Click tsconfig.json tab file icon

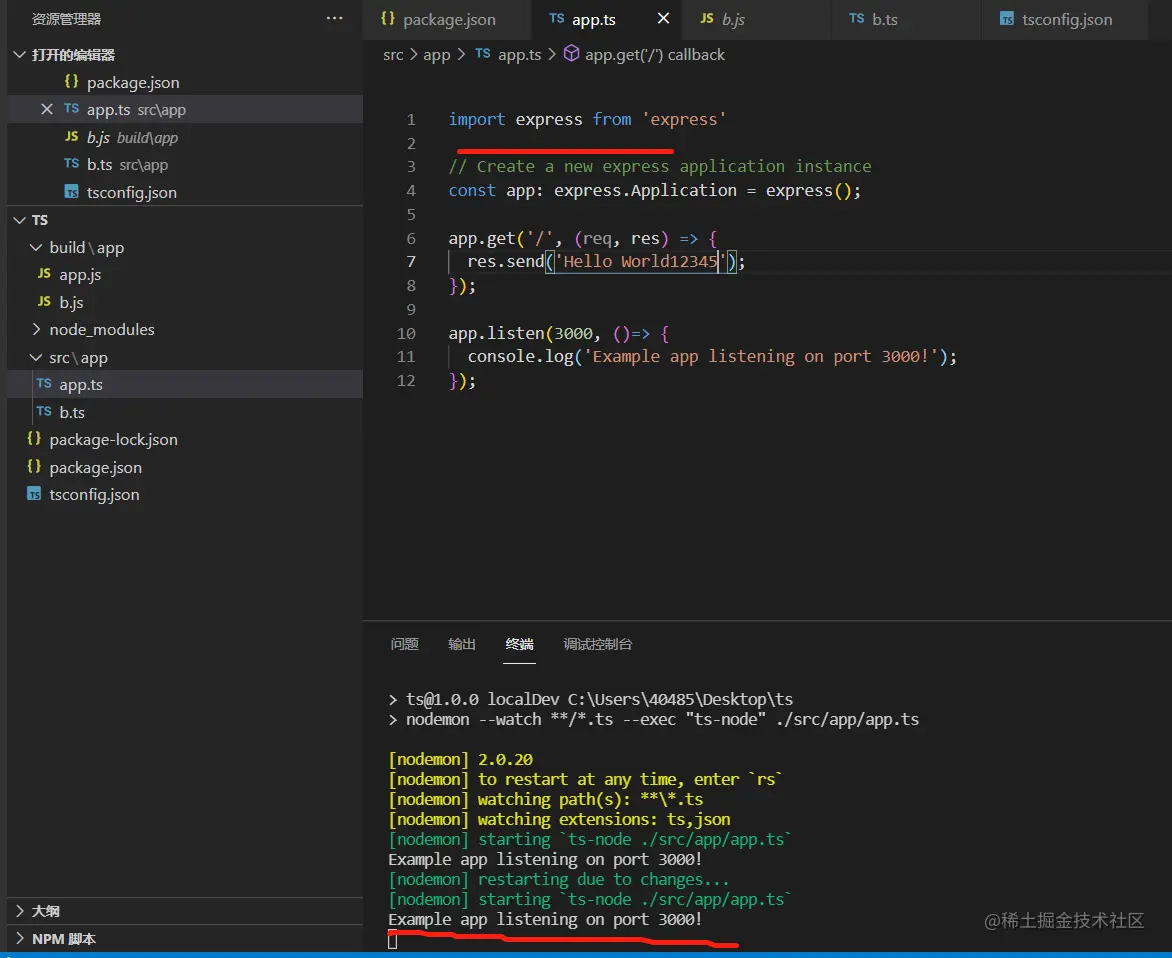[x=1007, y=19]
